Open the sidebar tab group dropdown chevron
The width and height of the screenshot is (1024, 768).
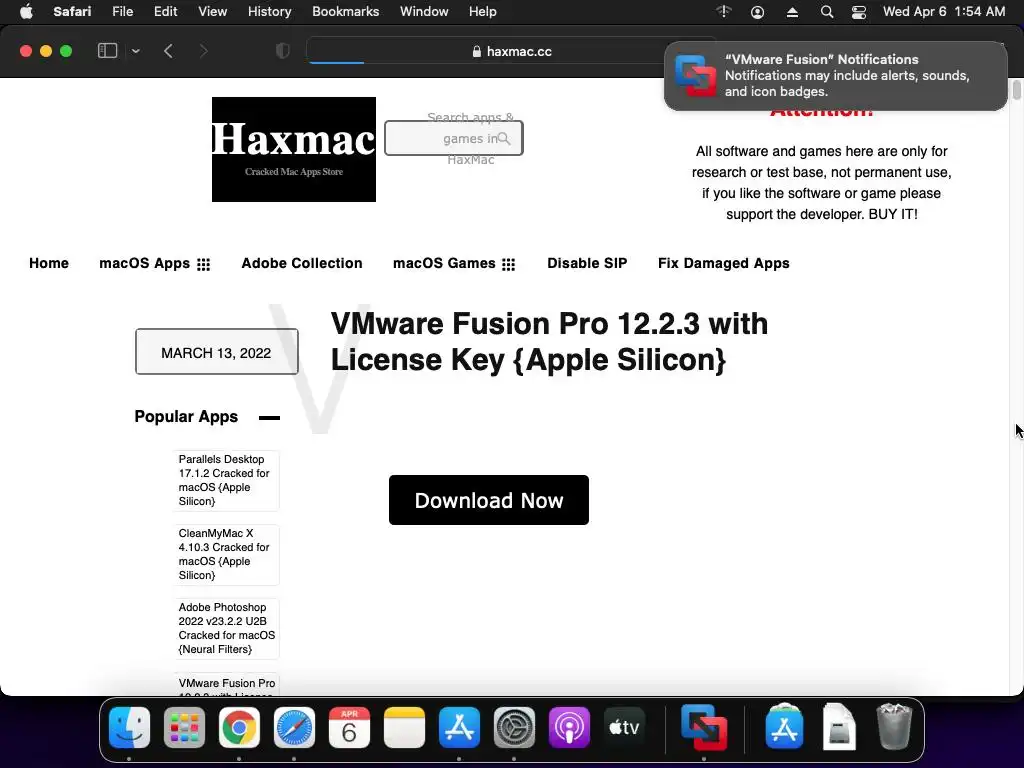coord(135,51)
